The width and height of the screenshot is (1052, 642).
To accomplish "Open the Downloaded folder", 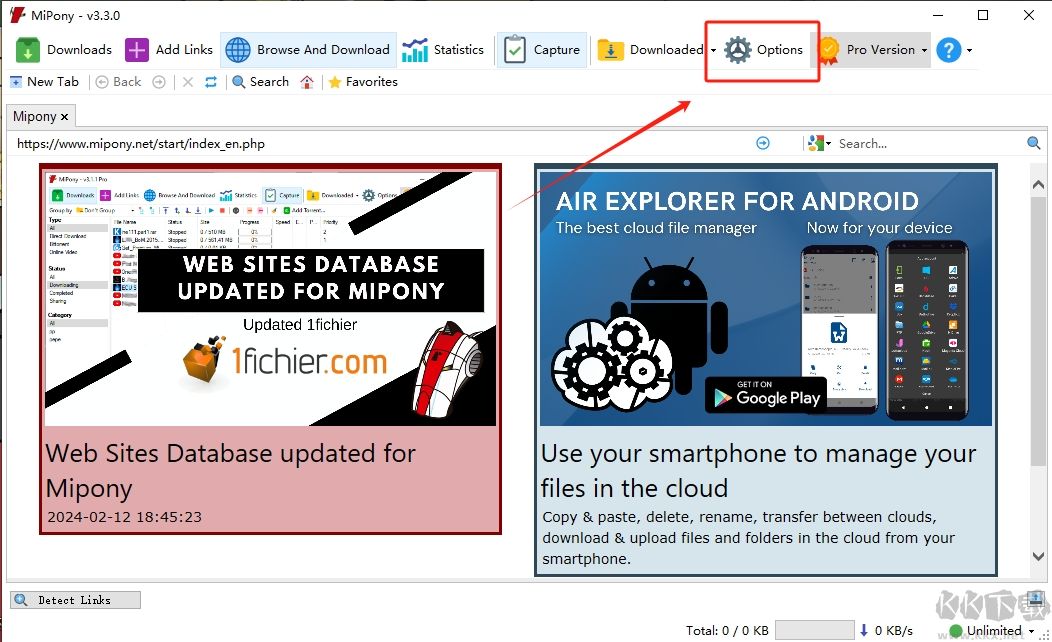I will coord(650,50).
